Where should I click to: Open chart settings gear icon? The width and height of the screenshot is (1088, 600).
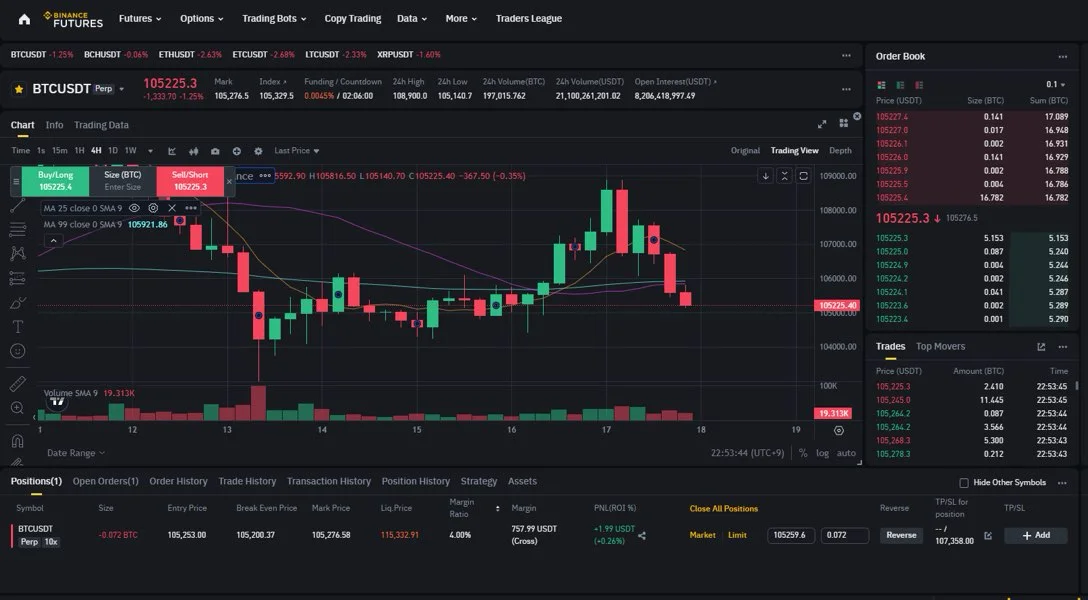pyautogui.click(x=258, y=151)
